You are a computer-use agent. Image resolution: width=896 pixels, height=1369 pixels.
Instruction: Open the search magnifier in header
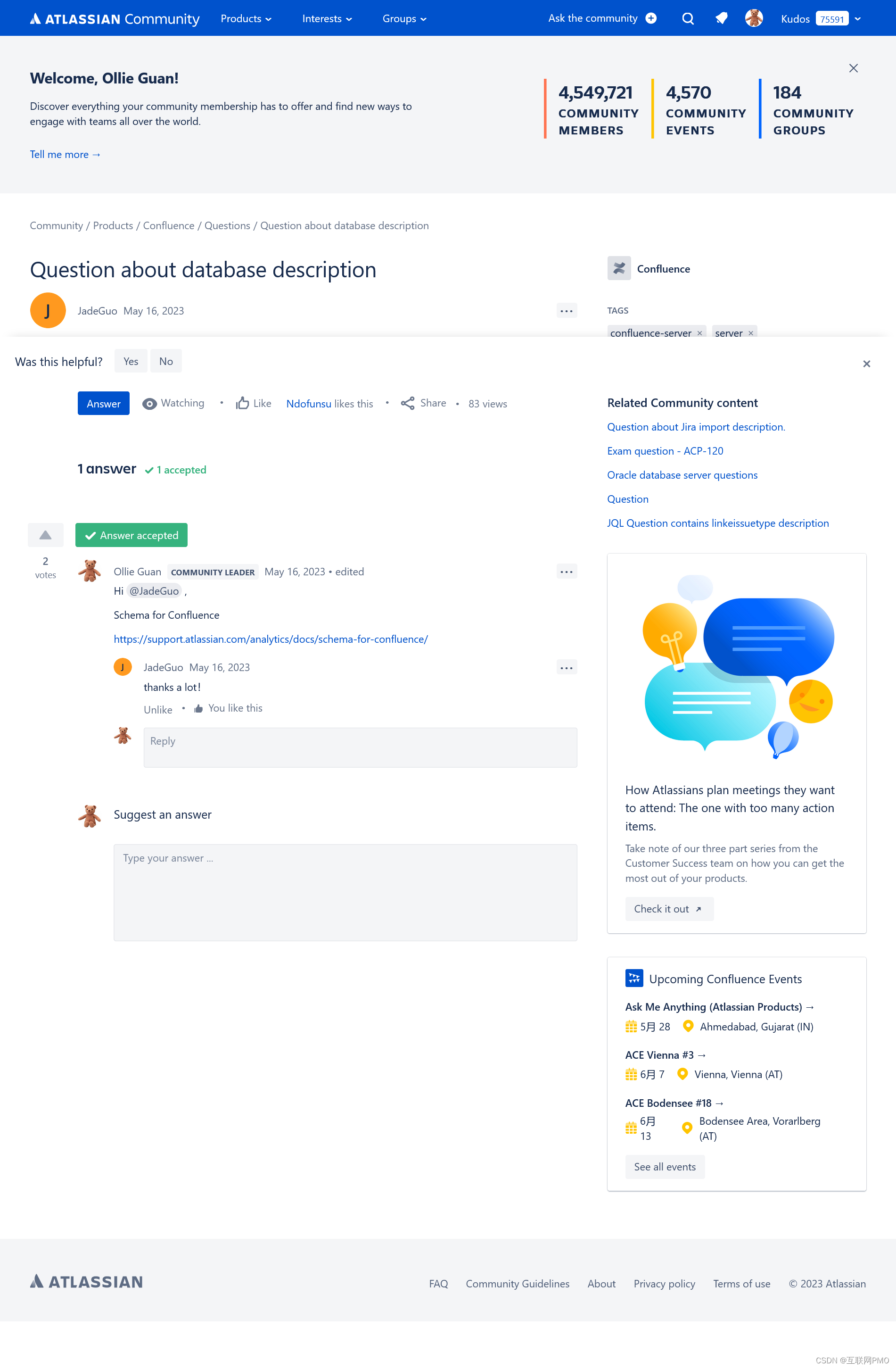[x=687, y=18]
